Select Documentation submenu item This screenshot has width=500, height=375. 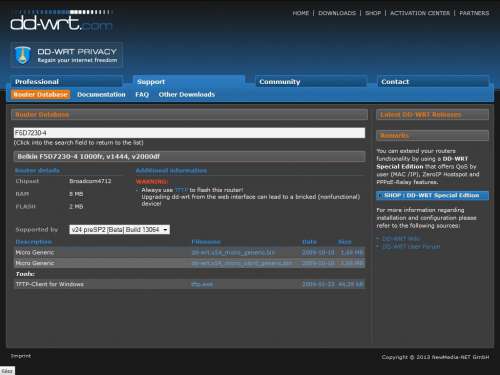101,95
